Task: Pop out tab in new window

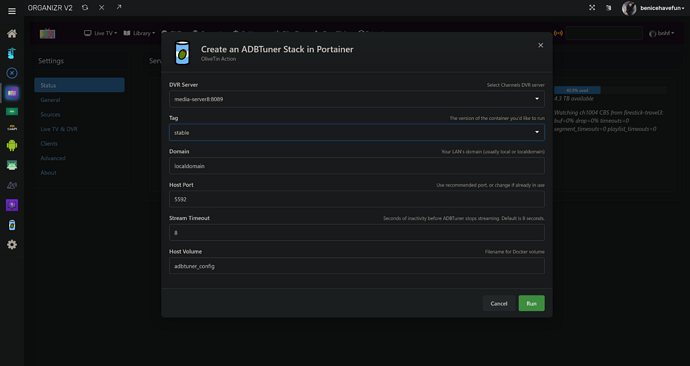Action: tap(119, 7)
